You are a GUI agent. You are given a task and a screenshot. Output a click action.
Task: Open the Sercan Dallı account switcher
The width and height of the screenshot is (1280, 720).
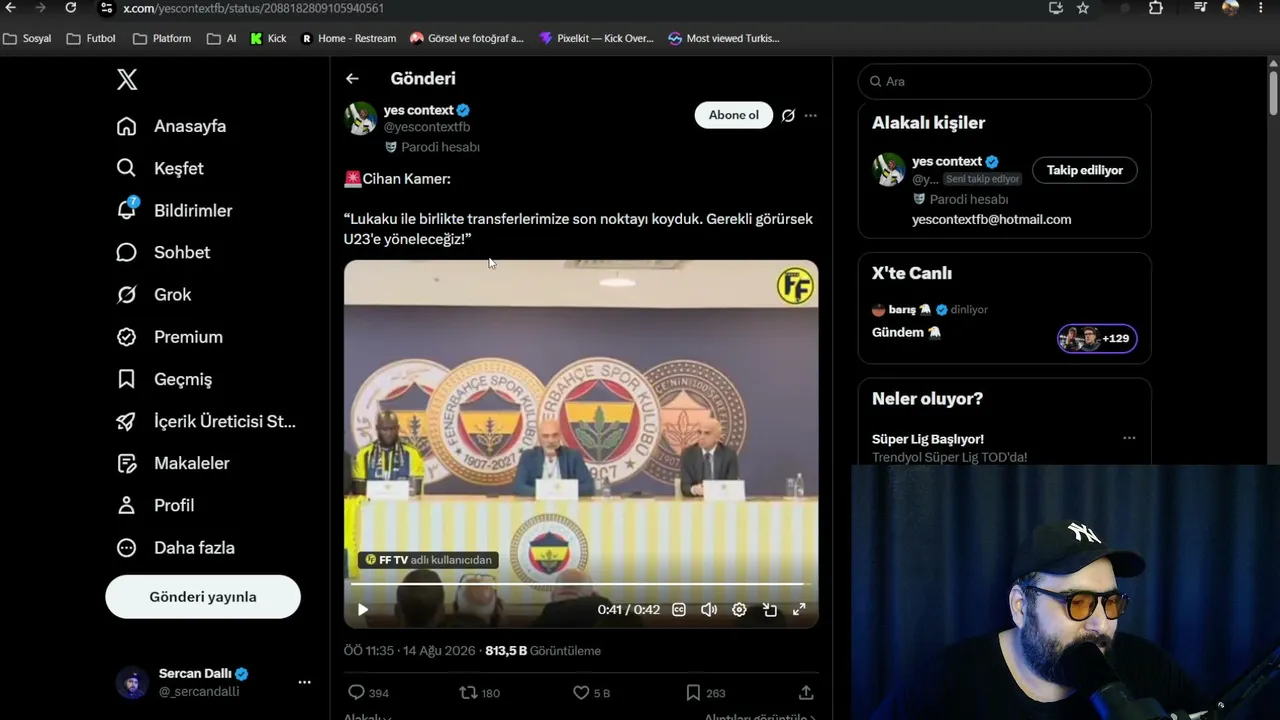click(214, 682)
